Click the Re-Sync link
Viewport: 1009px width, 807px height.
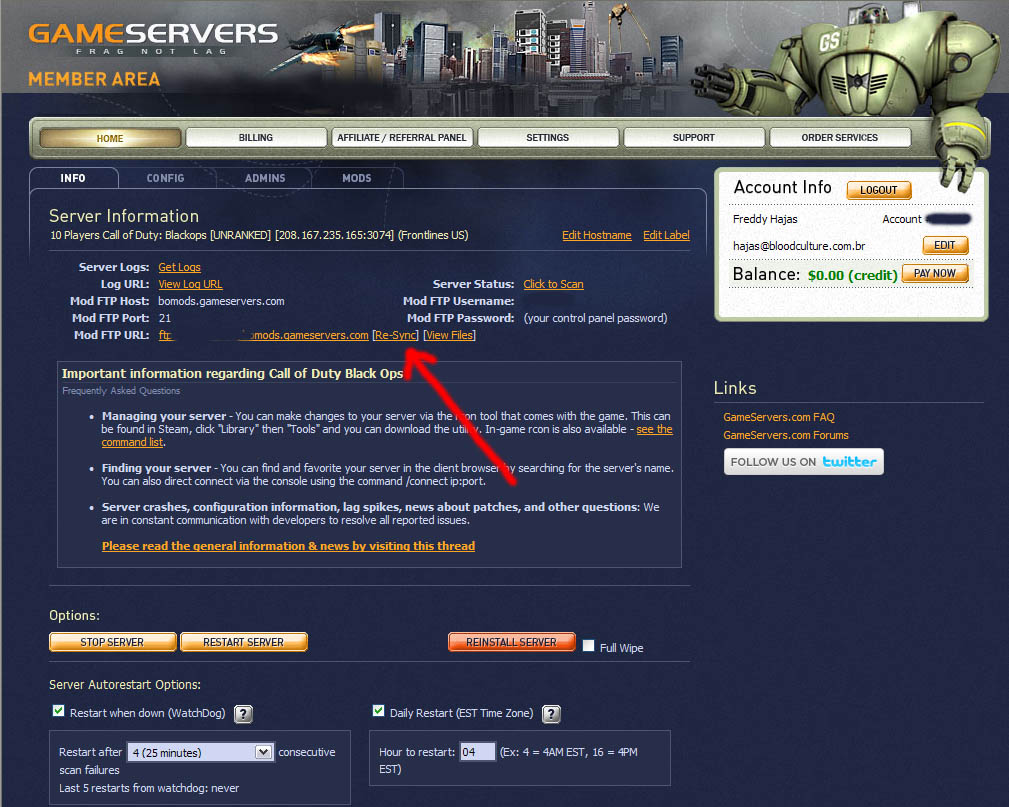(396, 335)
